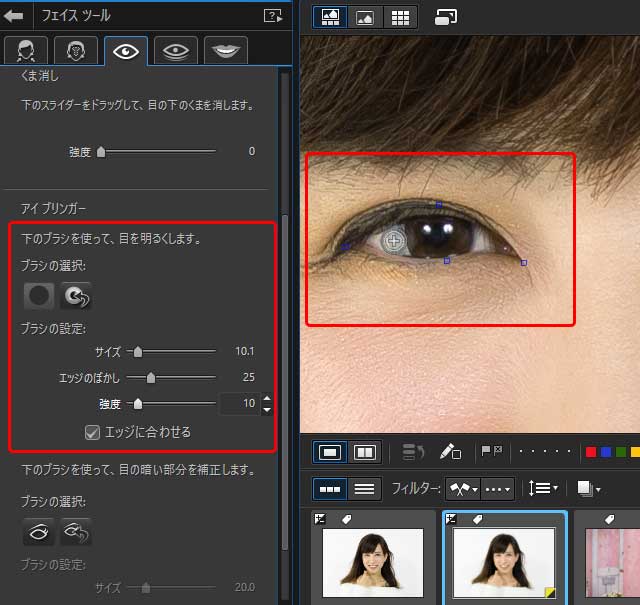
Task: Enable the side-by-side compare view
Action: 365,452
